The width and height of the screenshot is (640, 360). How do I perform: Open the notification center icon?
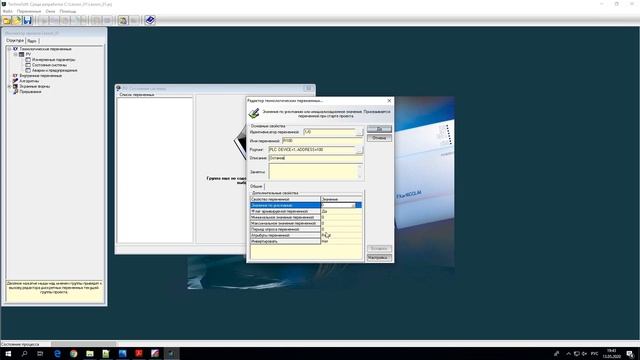pos(630,354)
